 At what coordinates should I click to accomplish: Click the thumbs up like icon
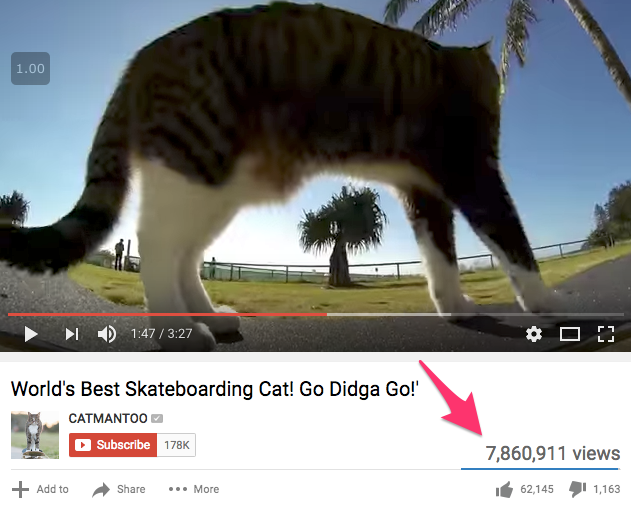tap(504, 489)
